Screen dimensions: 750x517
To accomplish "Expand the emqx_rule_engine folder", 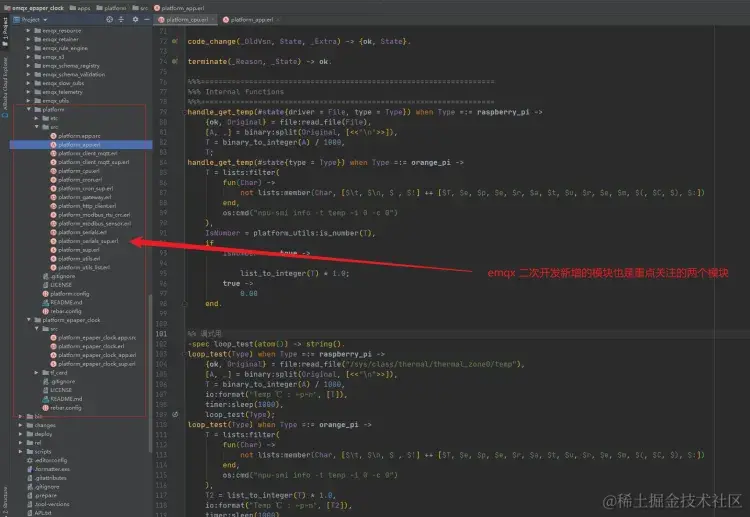I will [28, 48].
